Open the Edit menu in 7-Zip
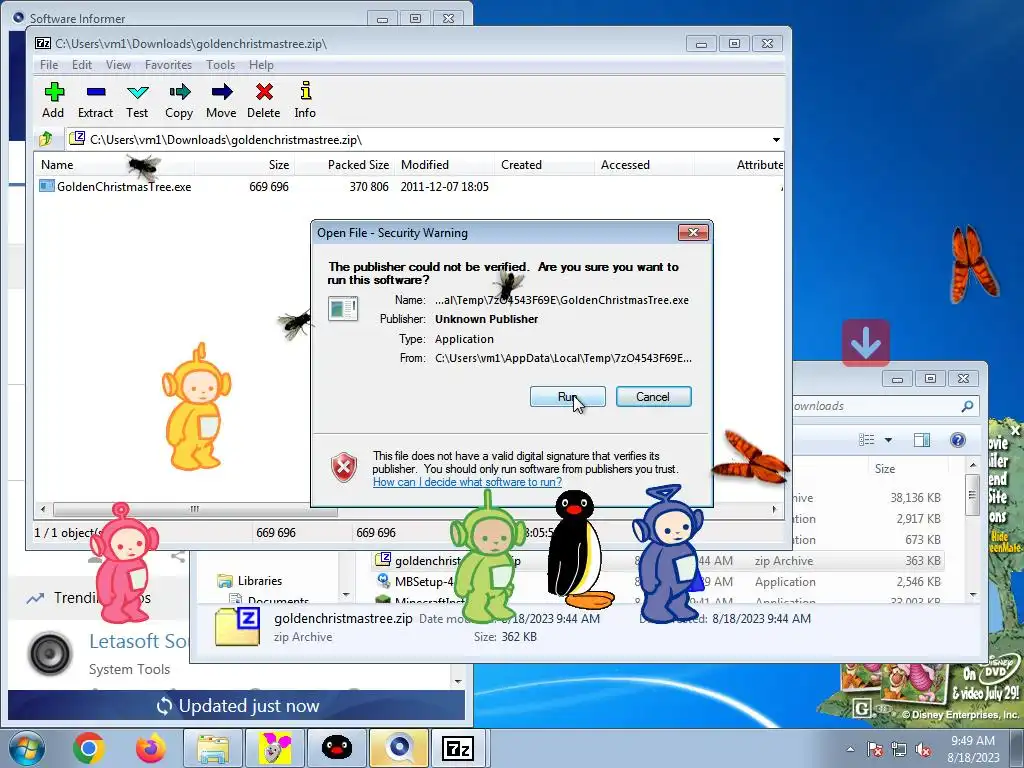This screenshot has width=1024, height=768. [82, 65]
